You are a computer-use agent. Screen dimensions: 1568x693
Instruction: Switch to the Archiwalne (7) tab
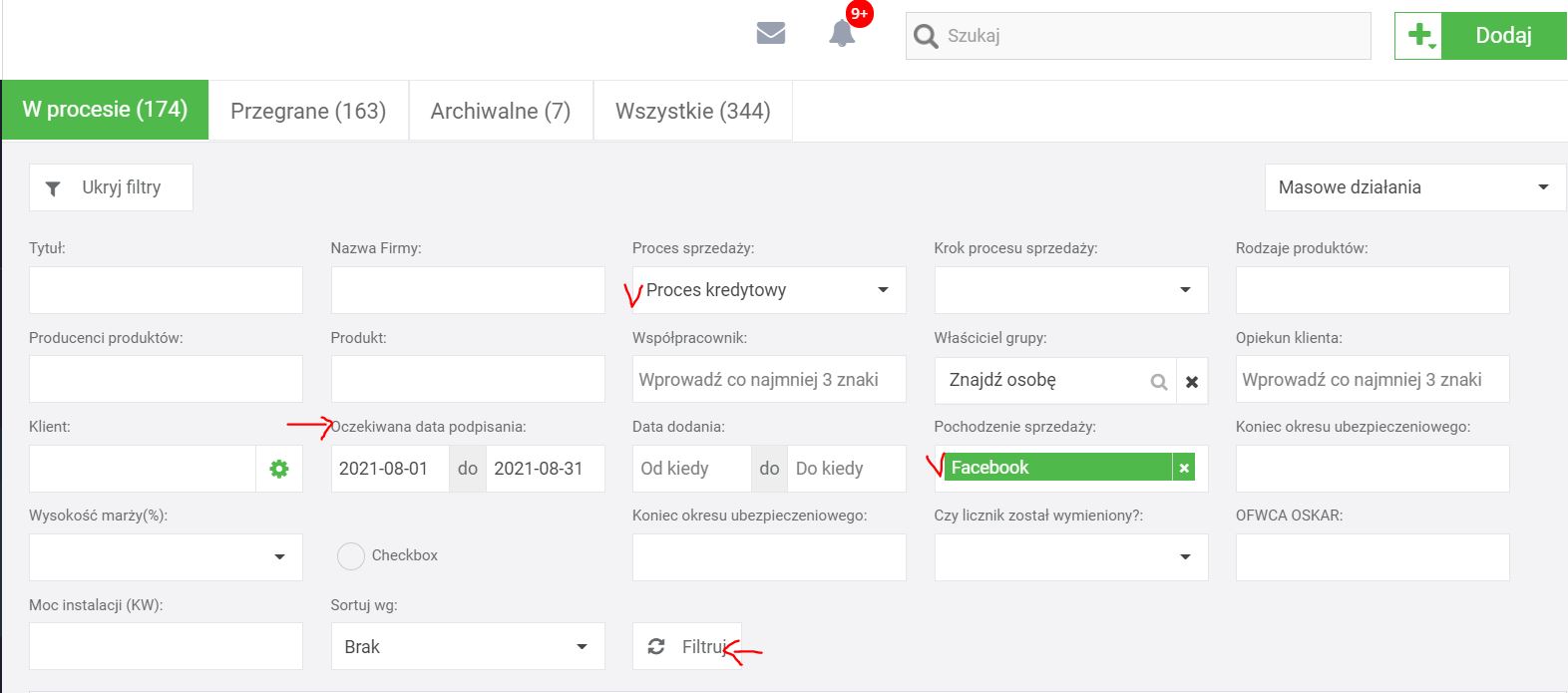tap(500, 111)
